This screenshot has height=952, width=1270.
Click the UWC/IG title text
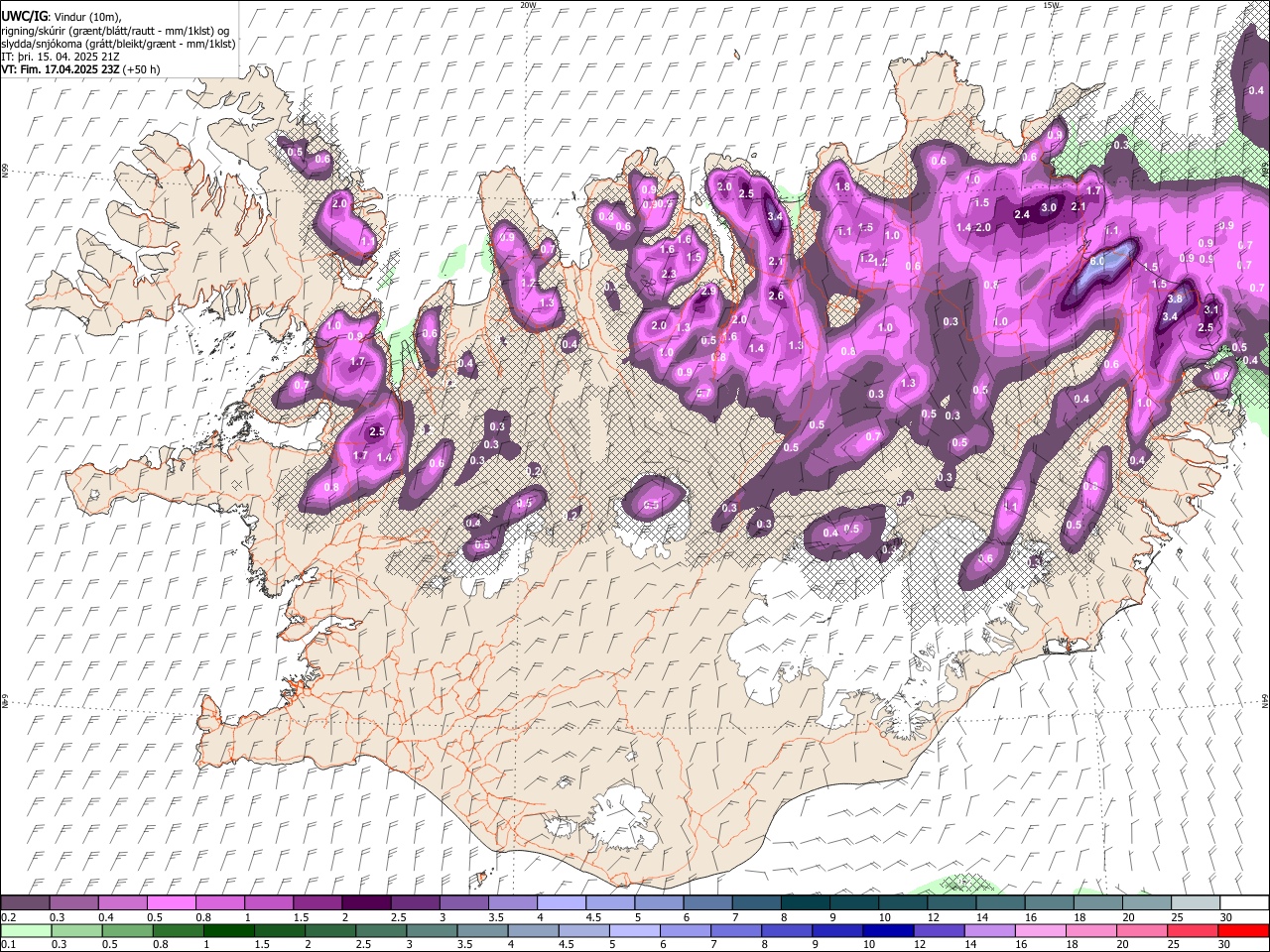(x=24, y=17)
